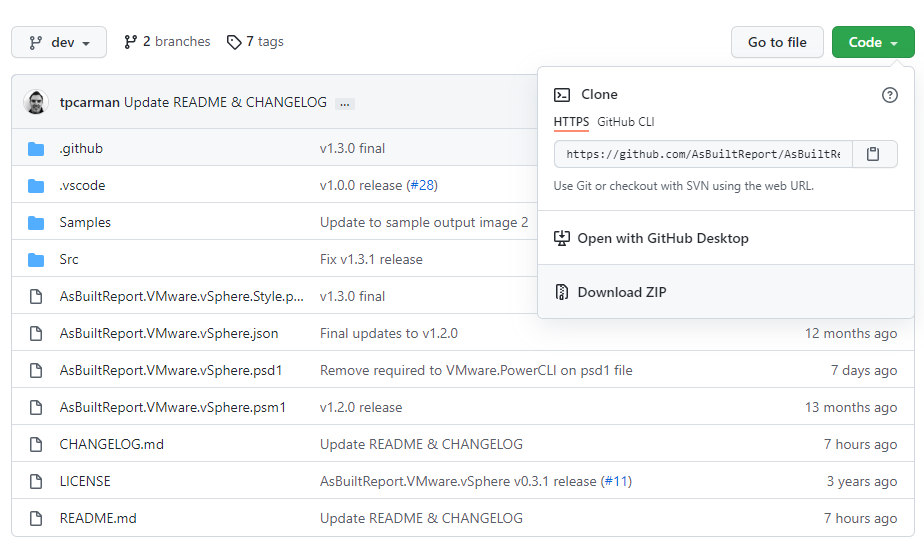Click the terminal icon beside Clone
Screen dimensions: 924x545
pos(562,95)
